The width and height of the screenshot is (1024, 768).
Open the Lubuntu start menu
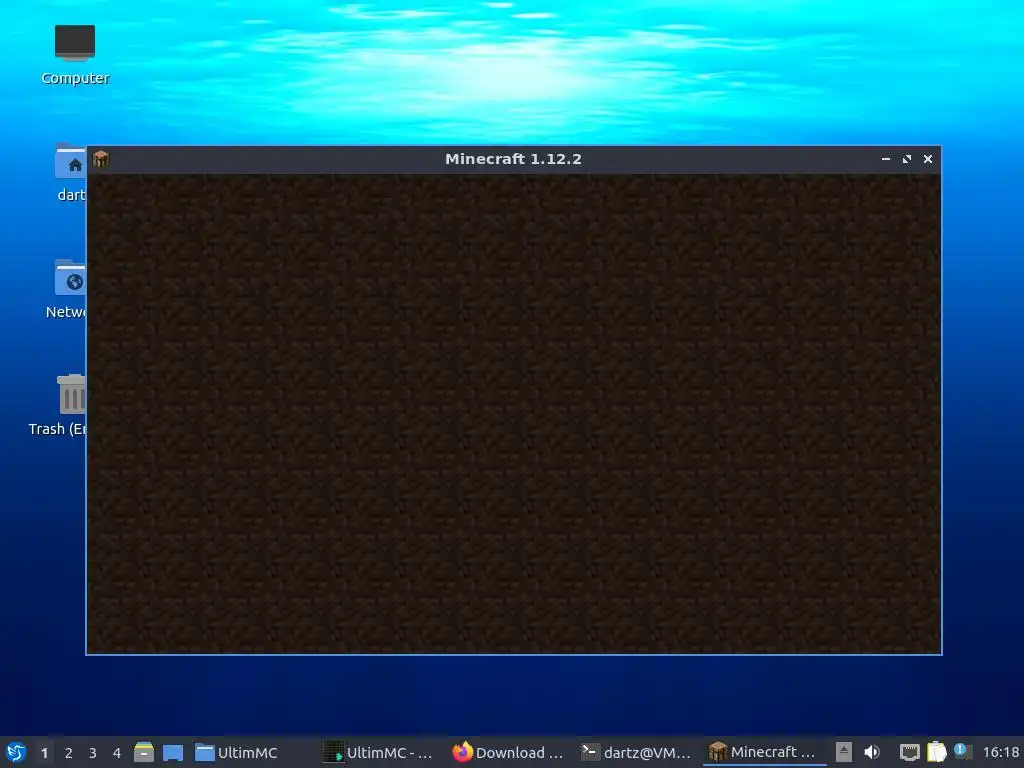[x=16, y=752]
